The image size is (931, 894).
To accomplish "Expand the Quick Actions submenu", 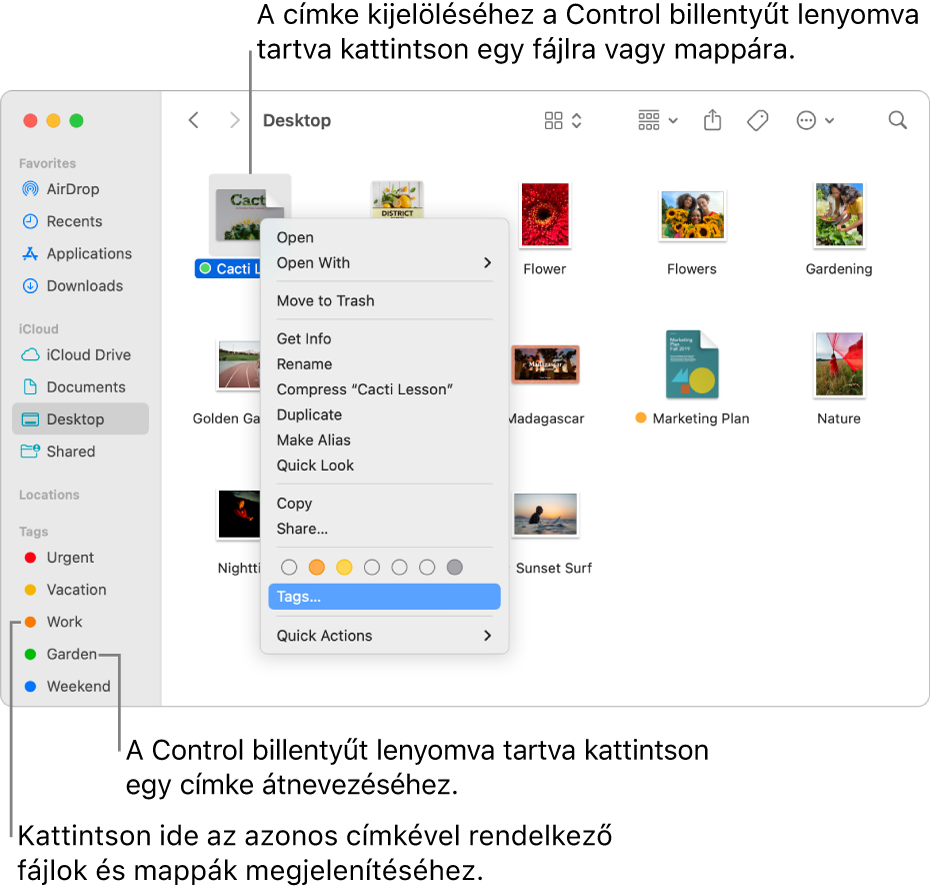I will click(384, 636).
